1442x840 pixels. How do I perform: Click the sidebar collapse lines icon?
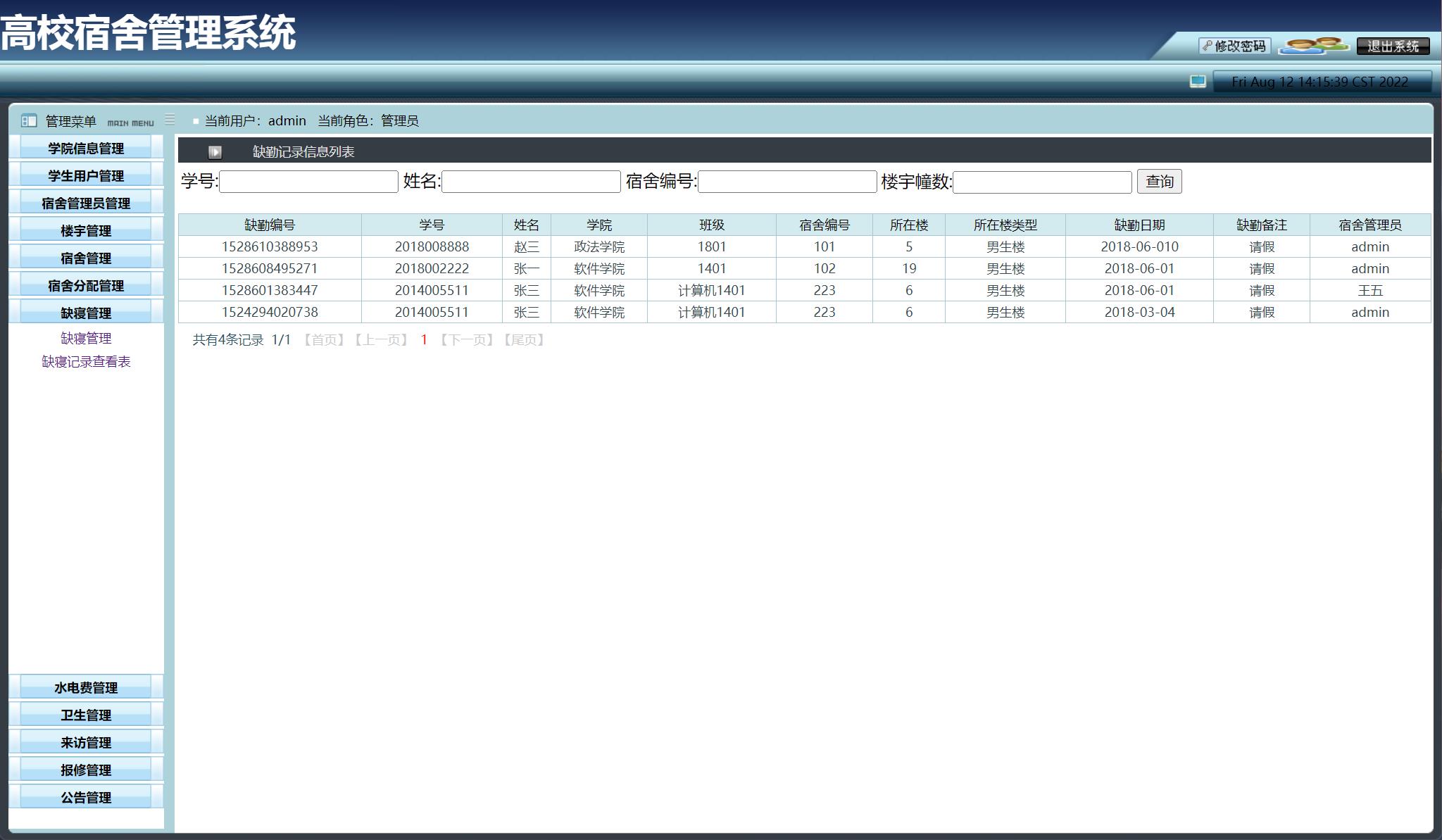click(x=170, y=120)
